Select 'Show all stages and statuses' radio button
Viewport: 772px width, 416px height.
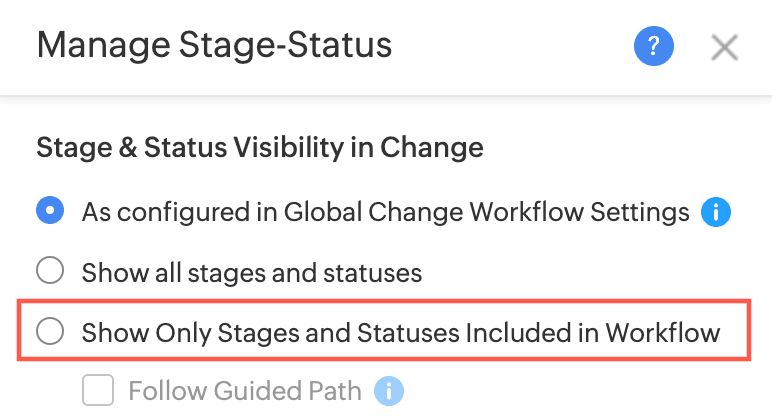50,271
